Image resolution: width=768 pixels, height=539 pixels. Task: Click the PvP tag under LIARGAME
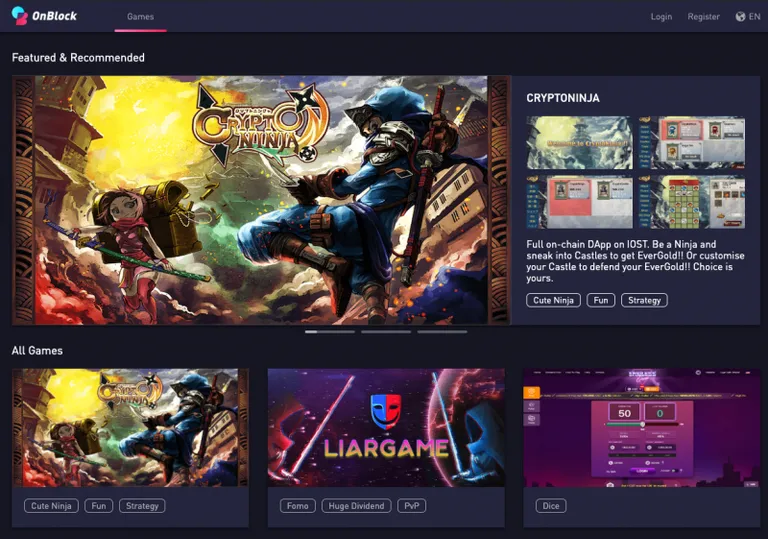tap(412, 506)
